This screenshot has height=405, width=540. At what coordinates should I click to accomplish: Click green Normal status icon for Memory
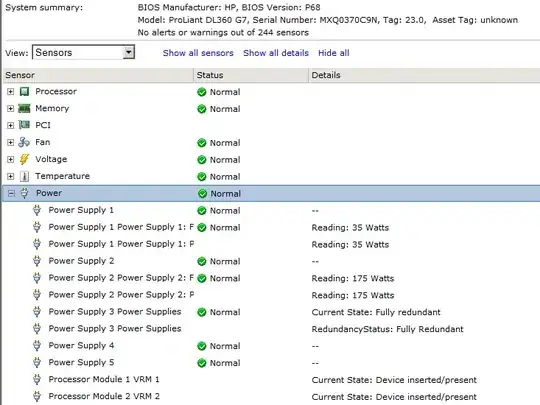[x=201, y=109]
